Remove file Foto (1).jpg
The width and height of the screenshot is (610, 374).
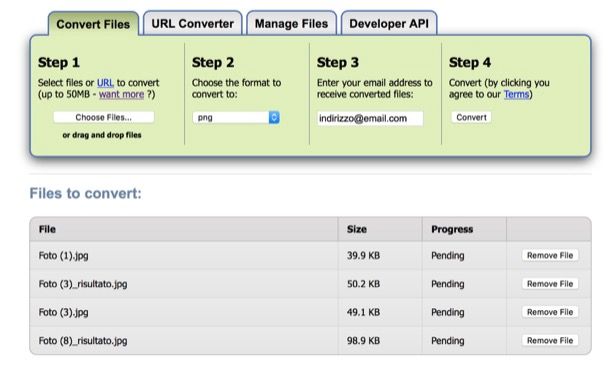click(x=550, y=255)
